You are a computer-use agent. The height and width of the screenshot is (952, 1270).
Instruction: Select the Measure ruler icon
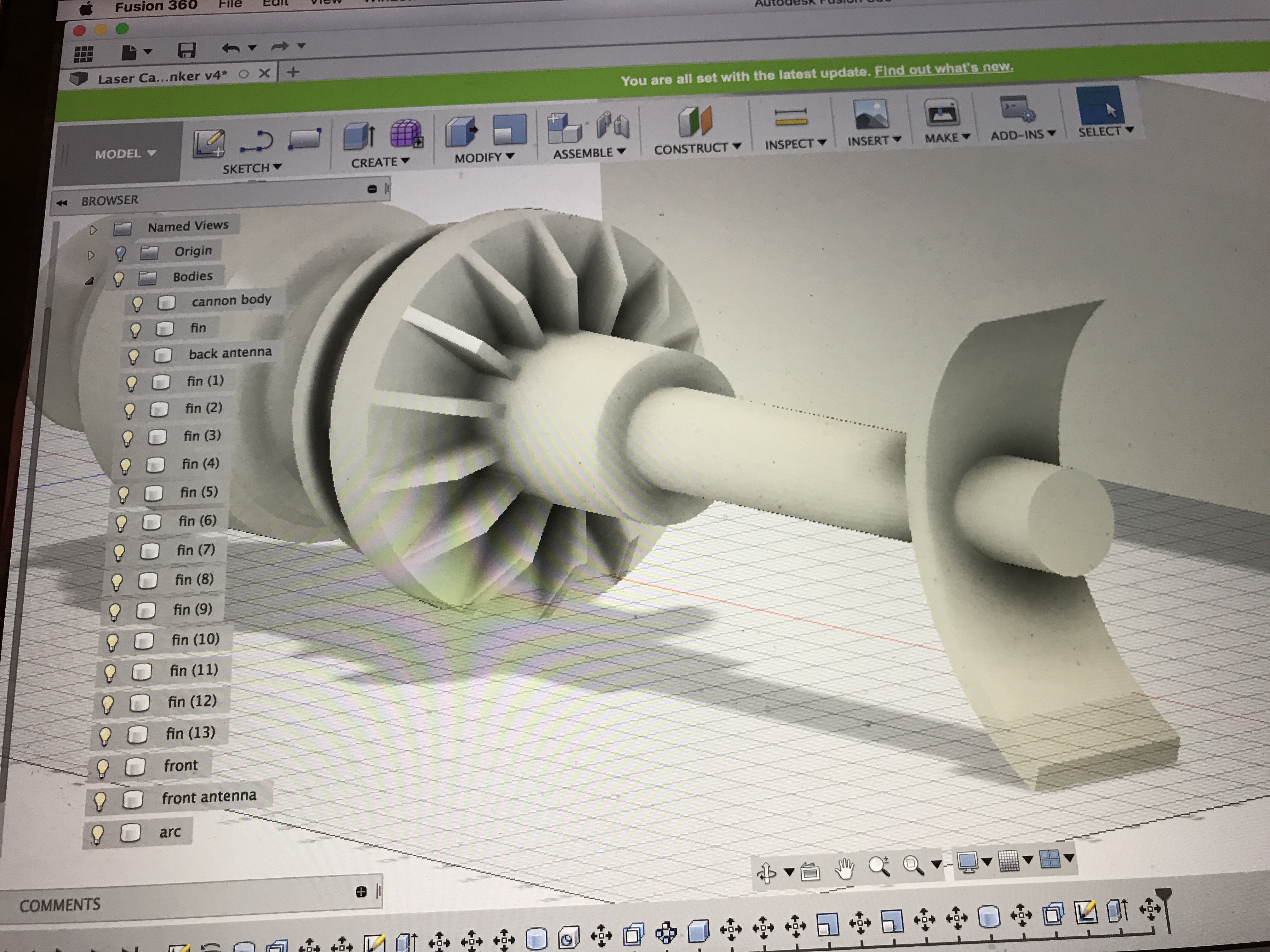(x=791, y=118)
